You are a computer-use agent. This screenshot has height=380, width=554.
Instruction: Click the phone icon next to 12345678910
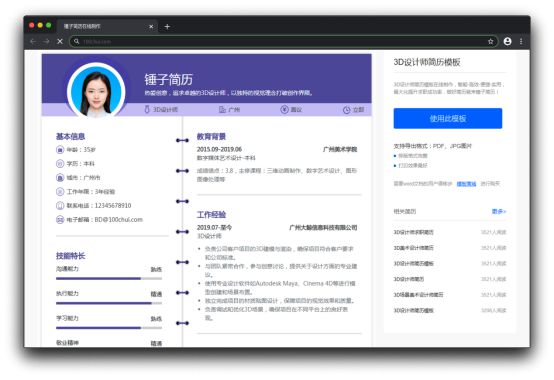[60, 206]
